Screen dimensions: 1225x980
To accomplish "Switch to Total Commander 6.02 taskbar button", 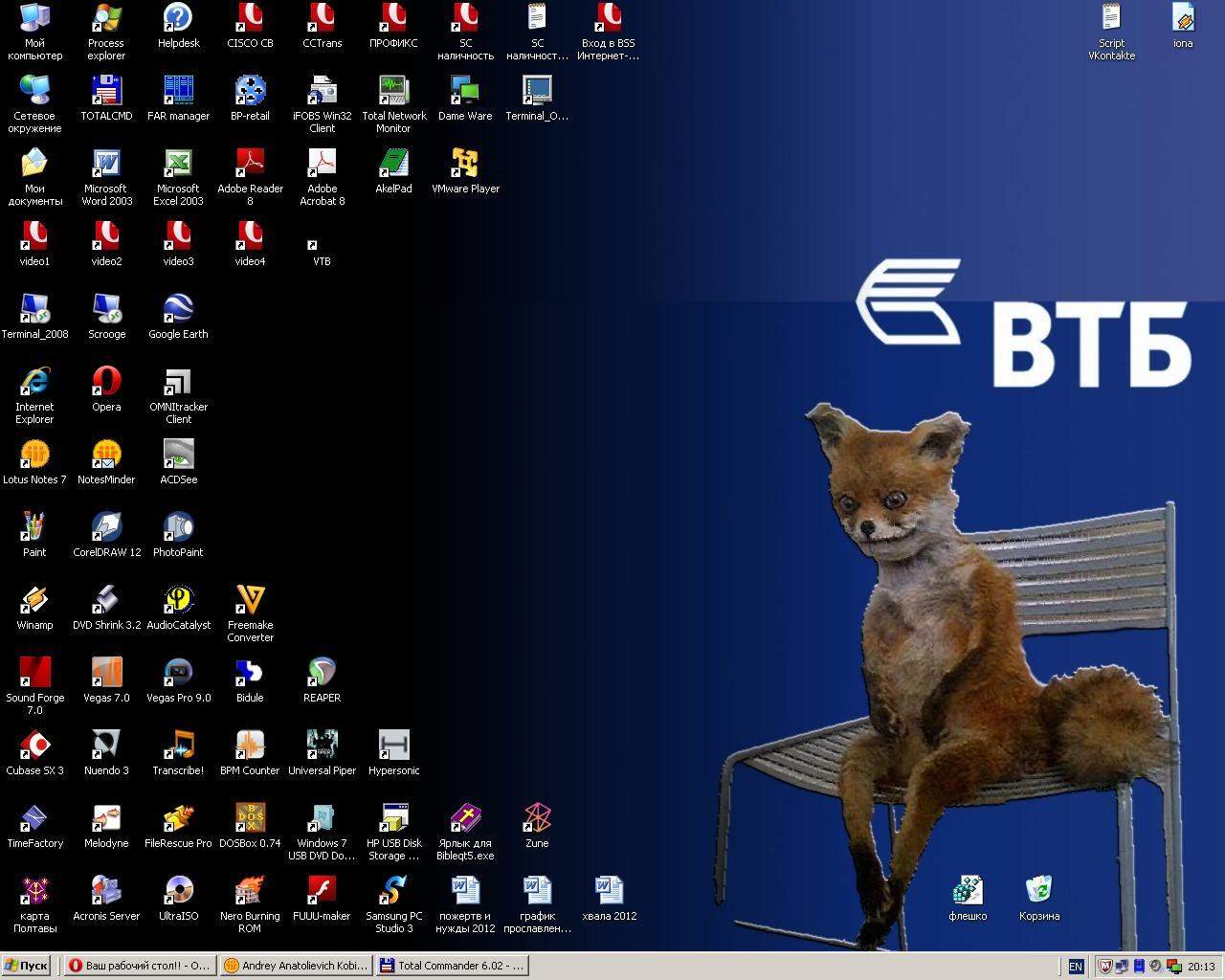I will pyautogui.click(x=451, y=966).
